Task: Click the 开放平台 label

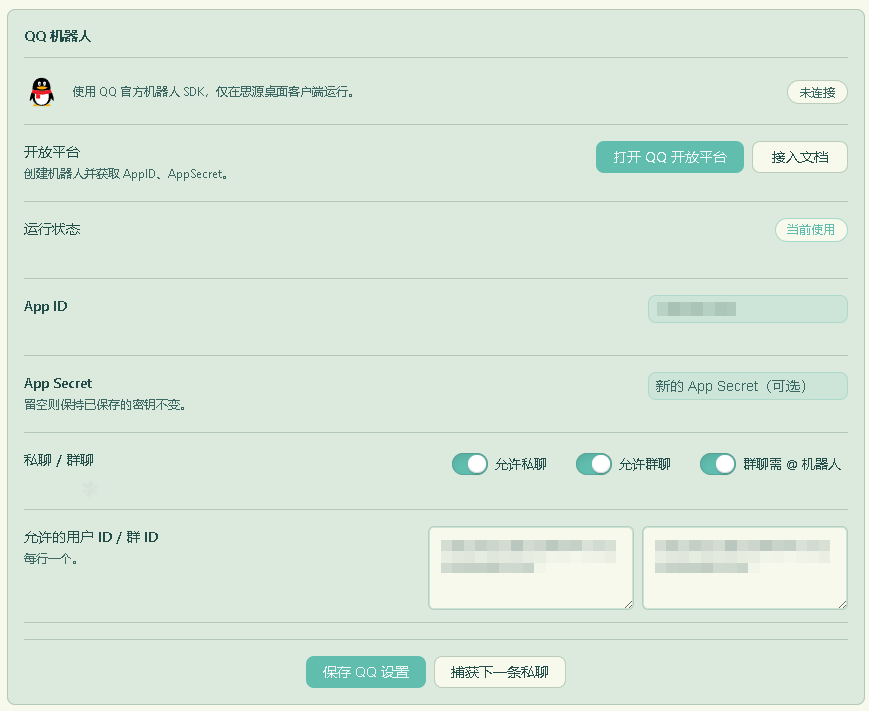Action: coord(52,152)
